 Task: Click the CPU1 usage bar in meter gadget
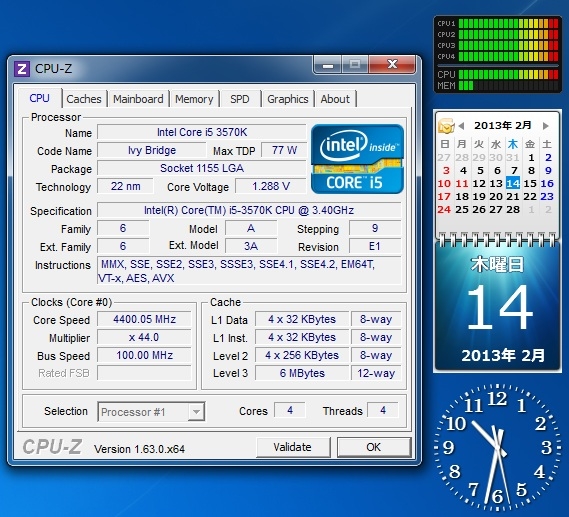point(508,24)
